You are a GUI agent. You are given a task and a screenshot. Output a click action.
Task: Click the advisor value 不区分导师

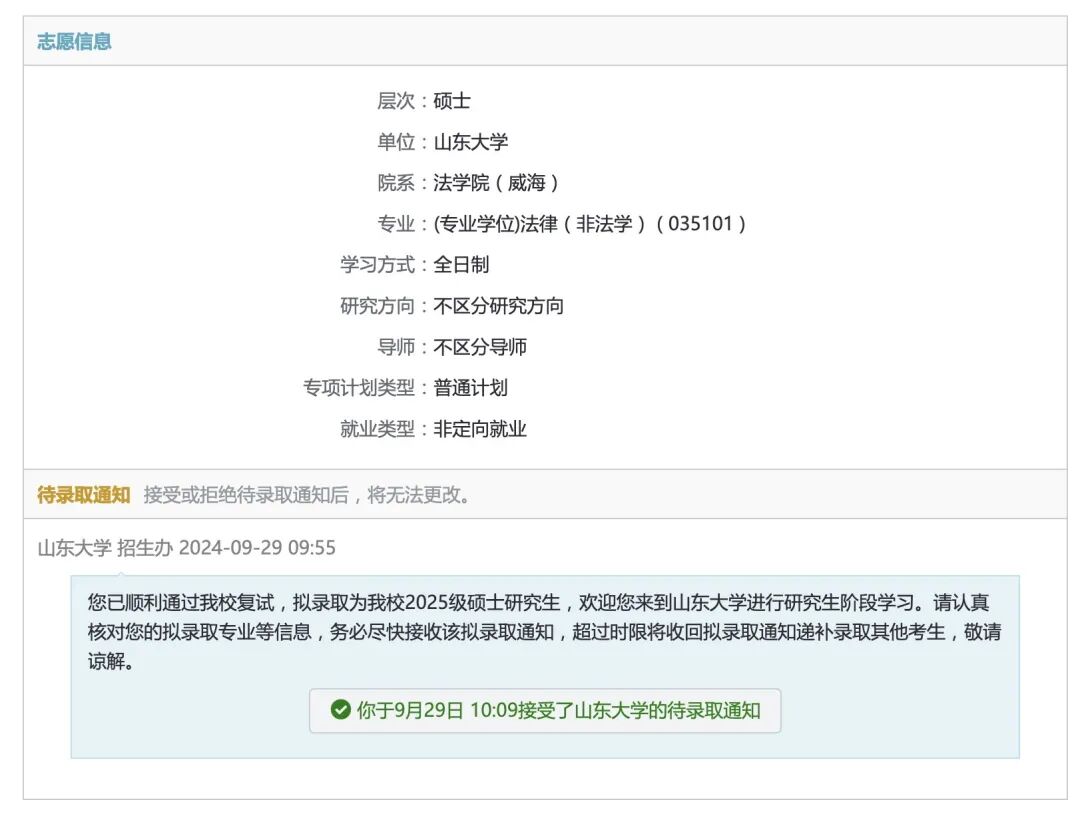[x=479, y=346]
